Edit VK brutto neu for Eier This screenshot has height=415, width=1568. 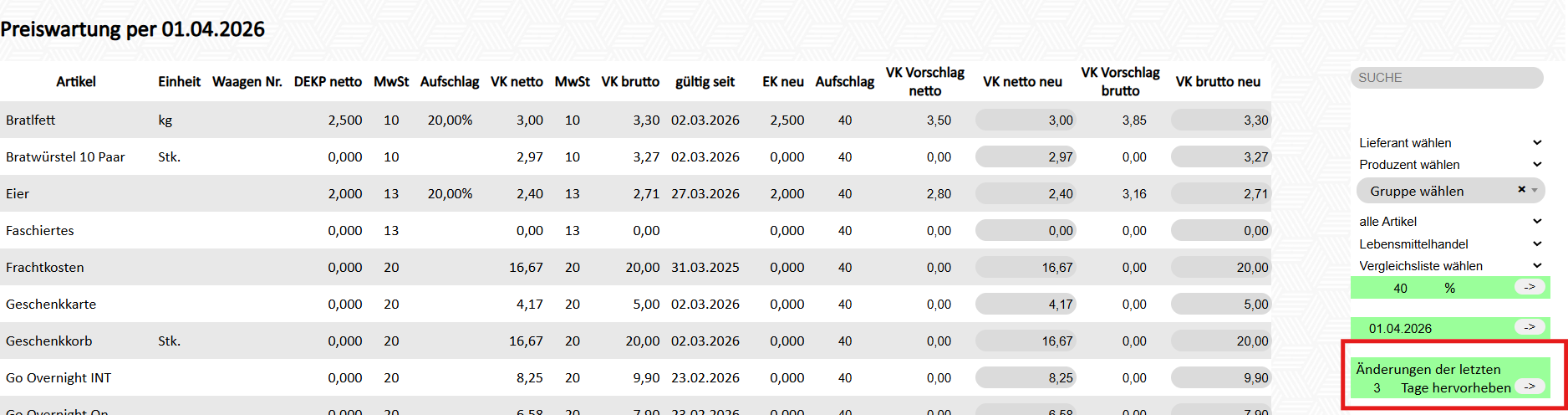click(x=1220, y=194)
